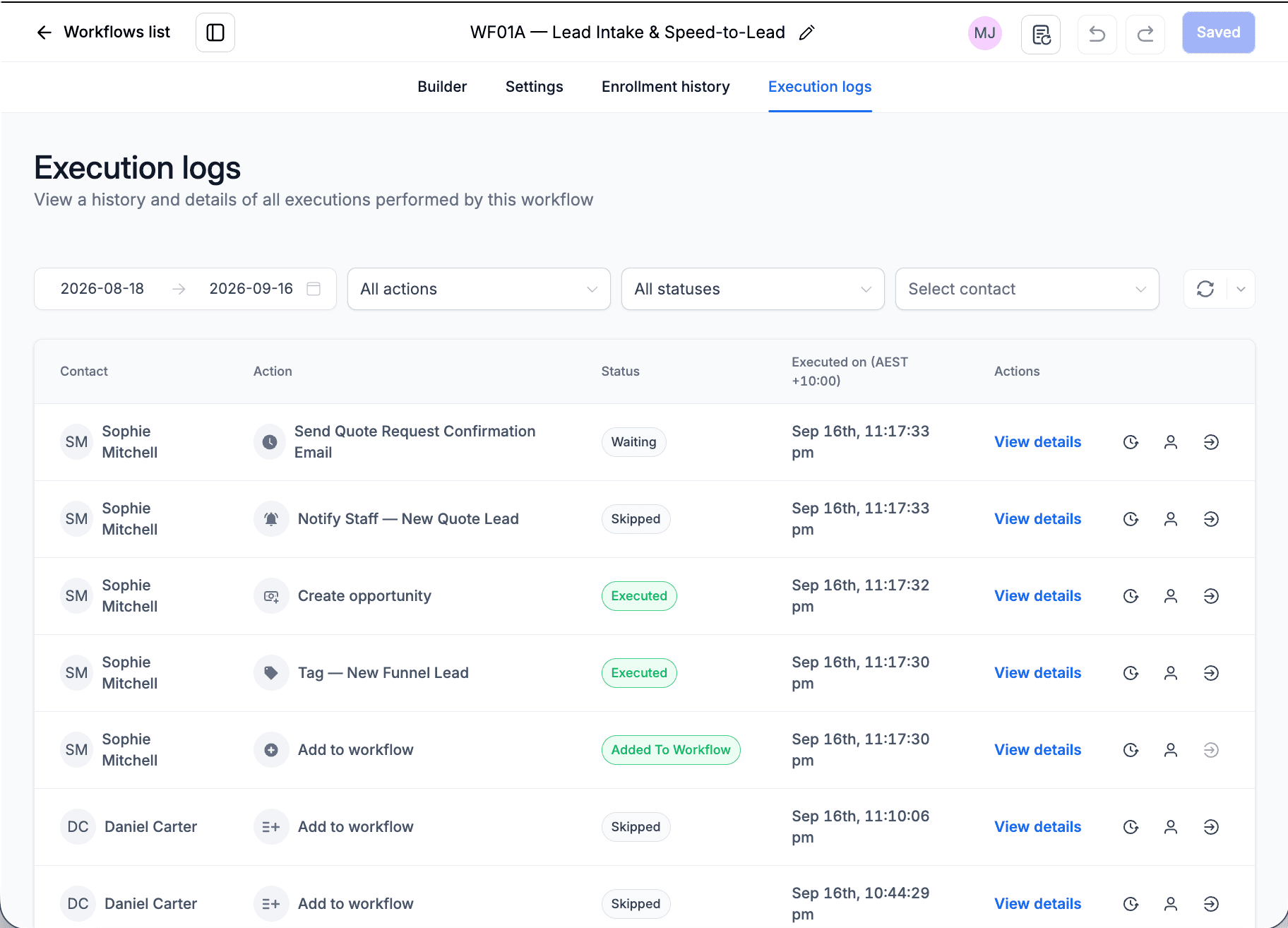1288x928 pixels.
Task: Open the Enrollment history tab
Action: [x=665, y=87]
